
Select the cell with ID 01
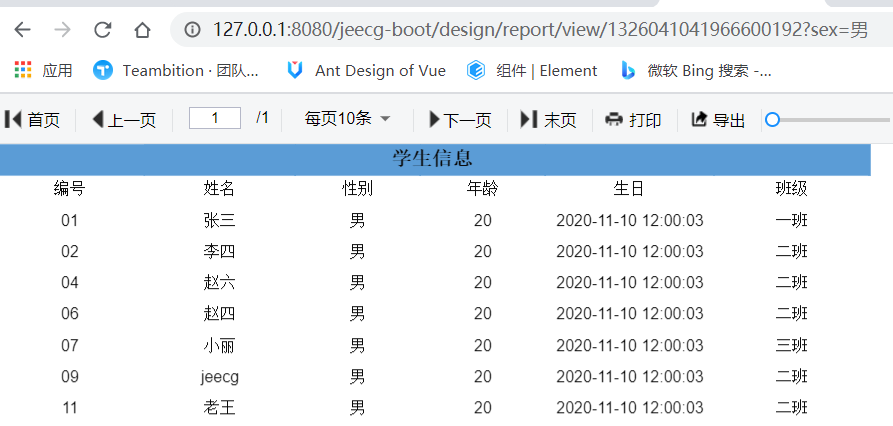69,220
